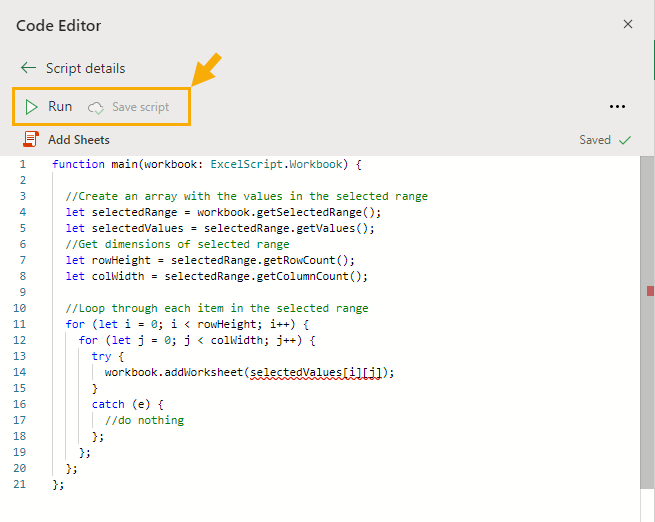Image resolution: width=655 pixels, height=522 pixels.
Task: Click 'i++' on line 11
Action: coord(279,324)
